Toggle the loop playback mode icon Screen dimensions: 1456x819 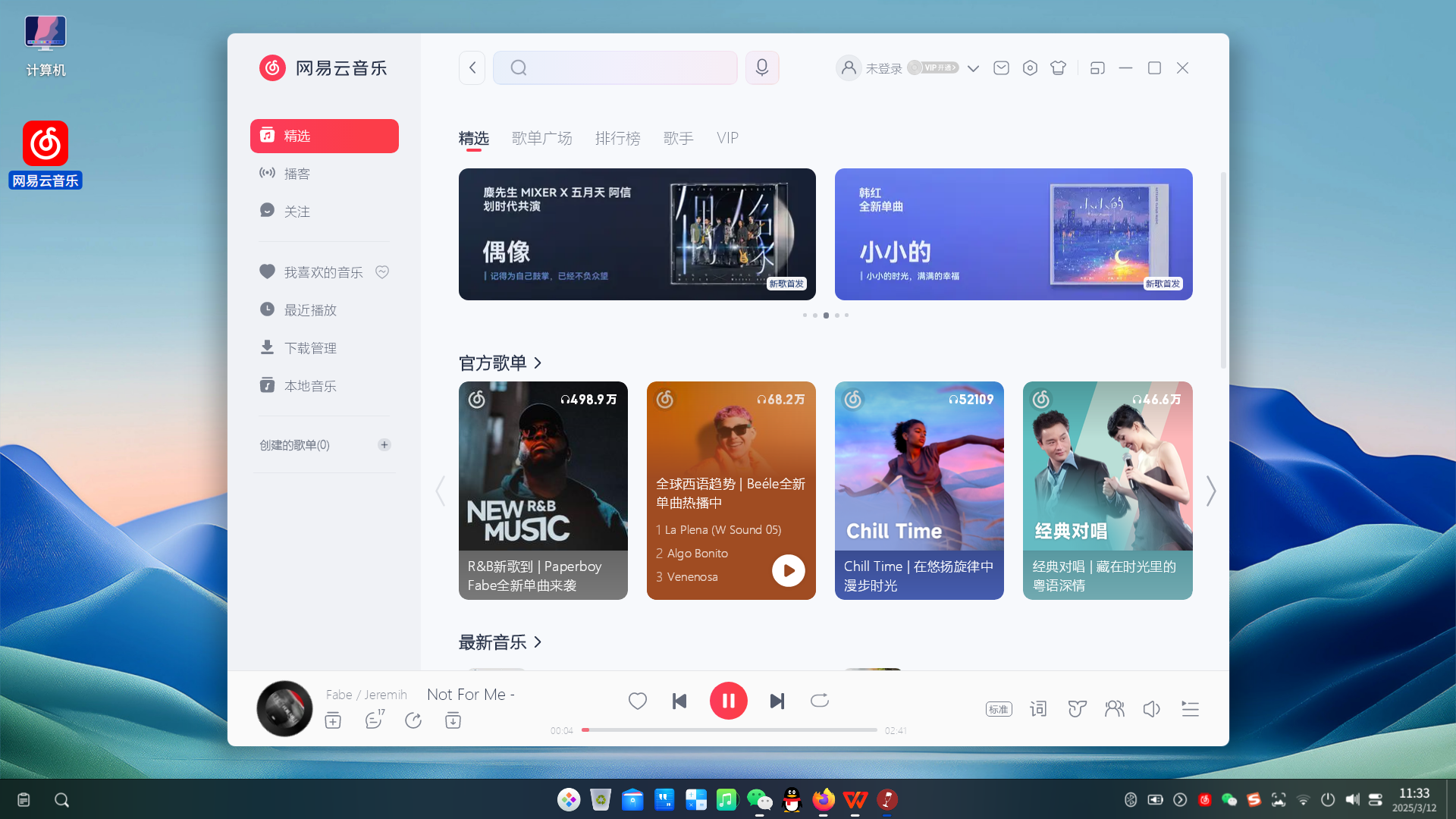coord(820,701)
